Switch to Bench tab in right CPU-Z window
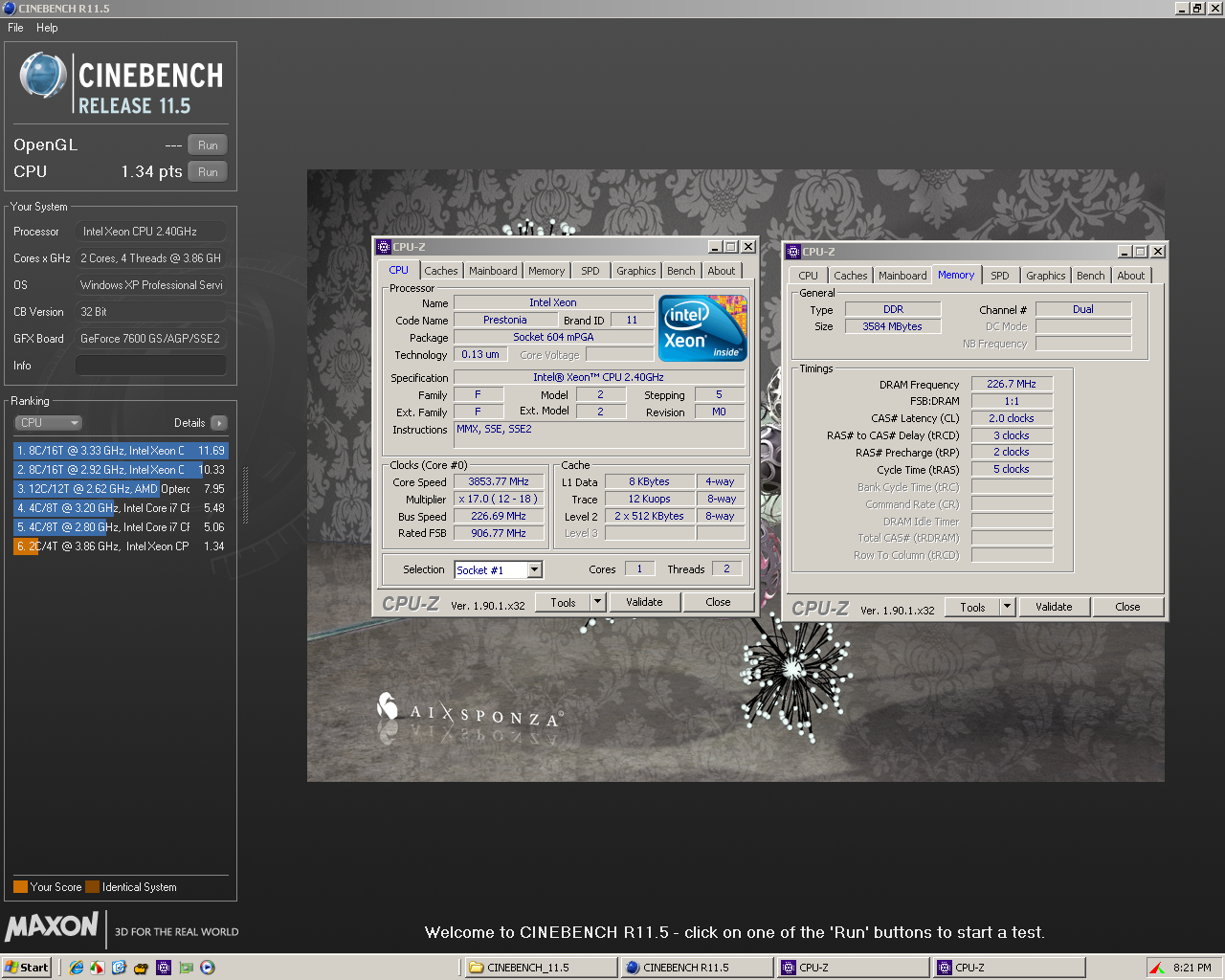The image size is (1225, 980). pyautogui.click(x=1091, y=276)
